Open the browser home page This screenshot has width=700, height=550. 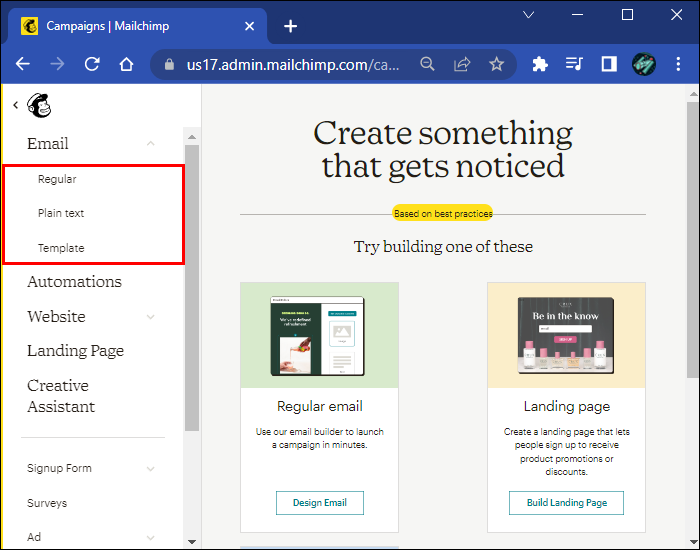[126, 64]
